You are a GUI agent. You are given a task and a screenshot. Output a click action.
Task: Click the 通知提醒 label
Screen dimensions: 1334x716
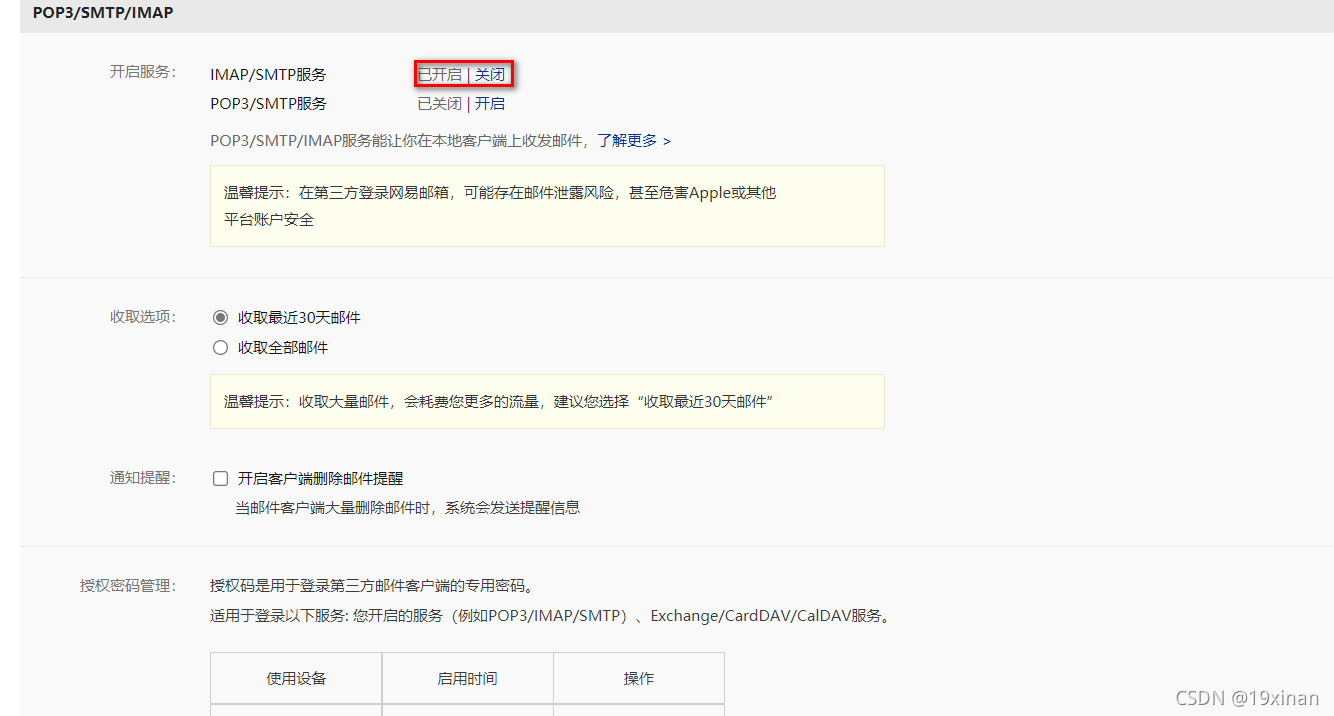click(143, 478)
